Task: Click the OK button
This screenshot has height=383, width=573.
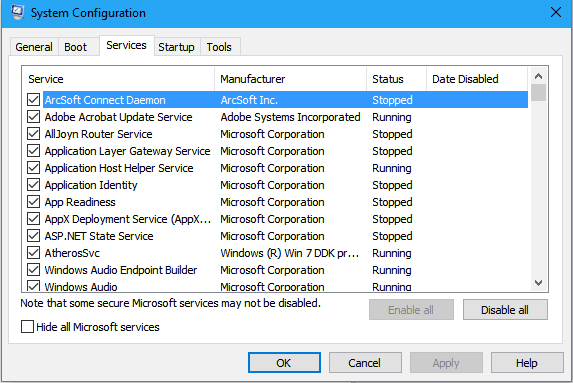Action: pos(284,363)
